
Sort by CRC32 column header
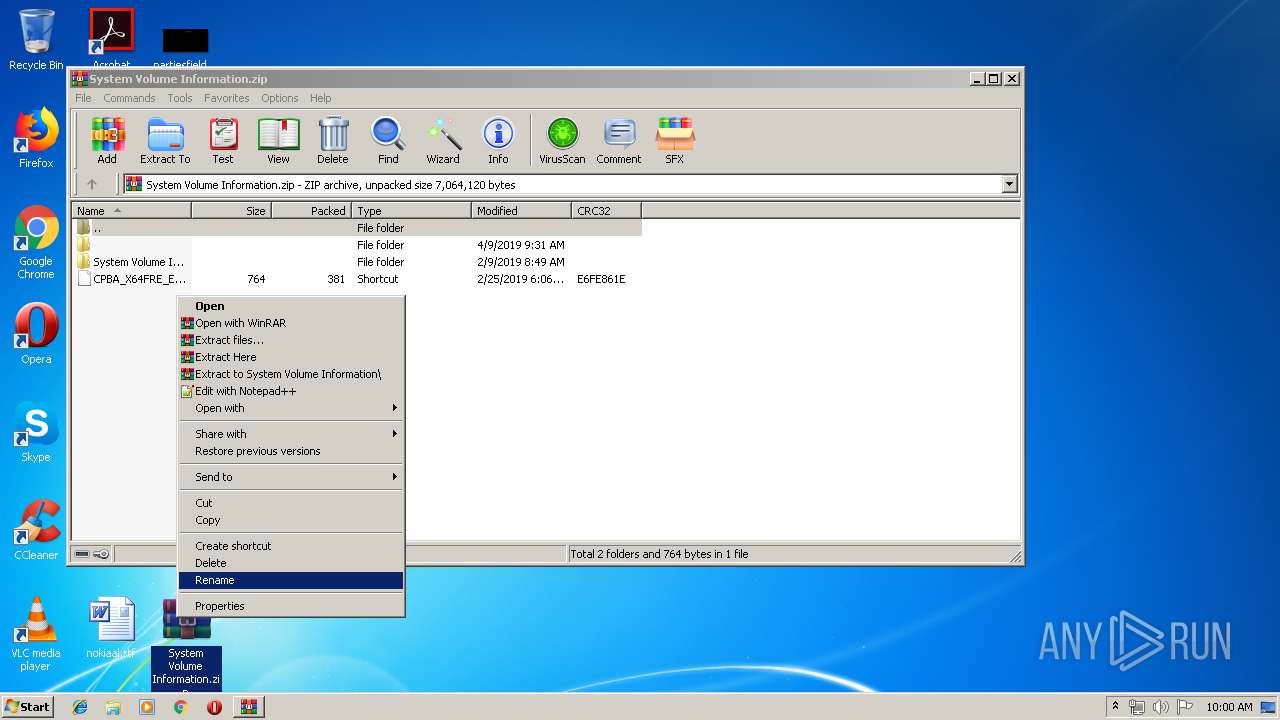606,211
